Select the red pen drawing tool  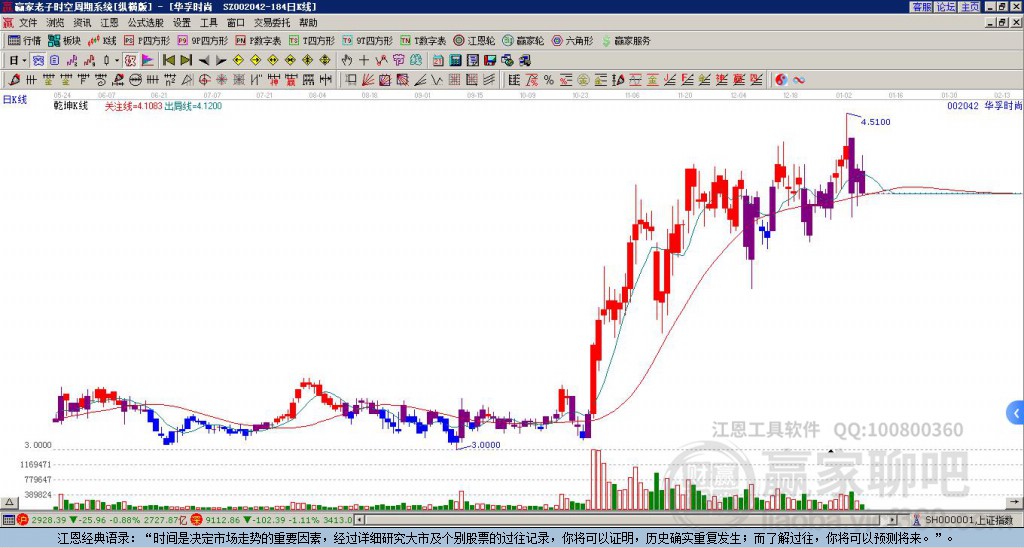pyautogui.click(x=14, y=80)
